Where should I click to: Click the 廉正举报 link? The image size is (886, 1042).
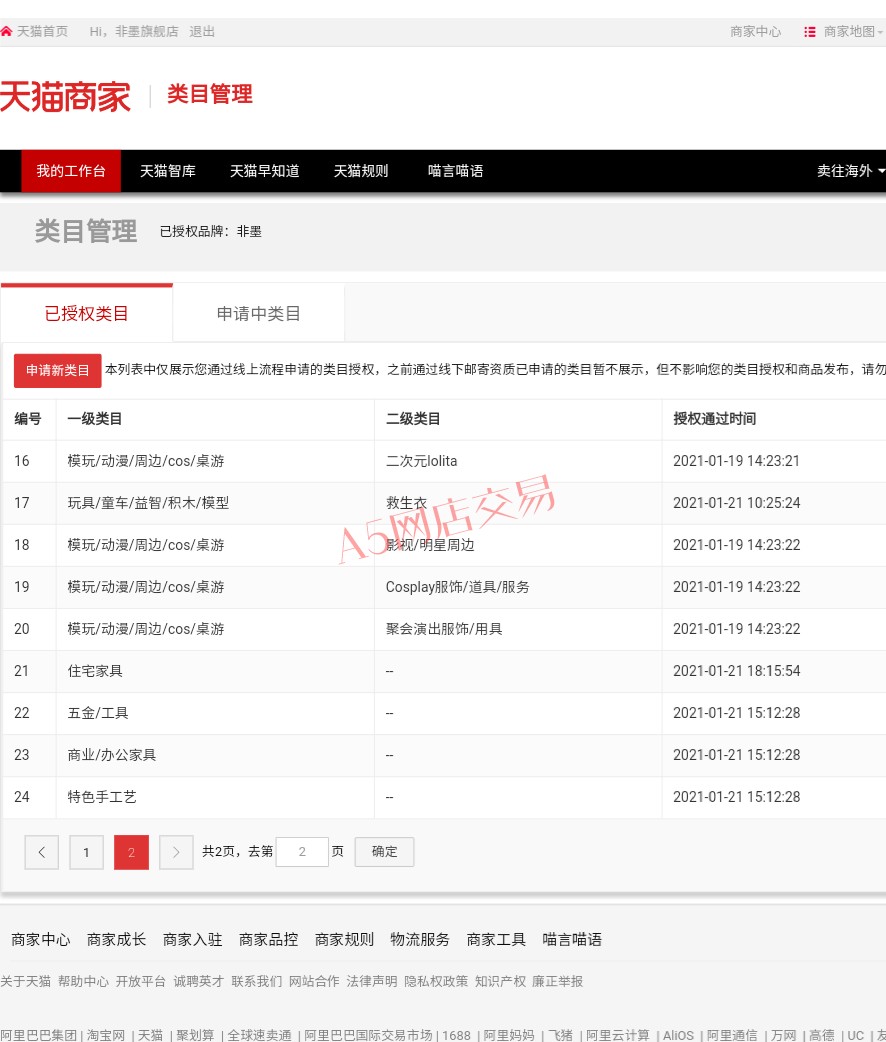(x=558, y=982)
